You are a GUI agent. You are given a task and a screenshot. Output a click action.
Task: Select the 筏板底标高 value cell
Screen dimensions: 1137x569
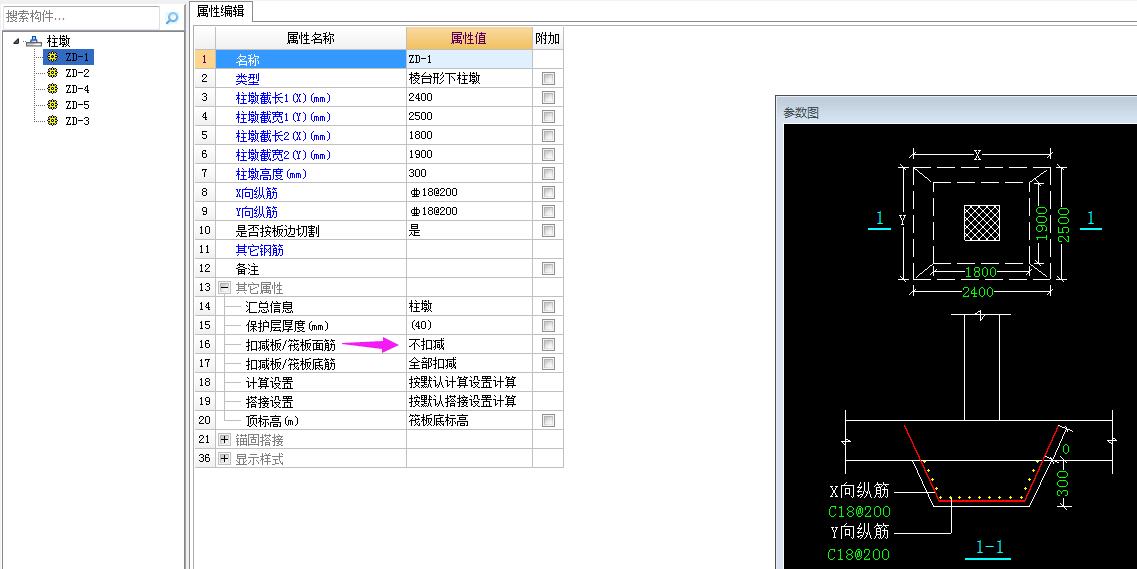(x=469, y=420)
